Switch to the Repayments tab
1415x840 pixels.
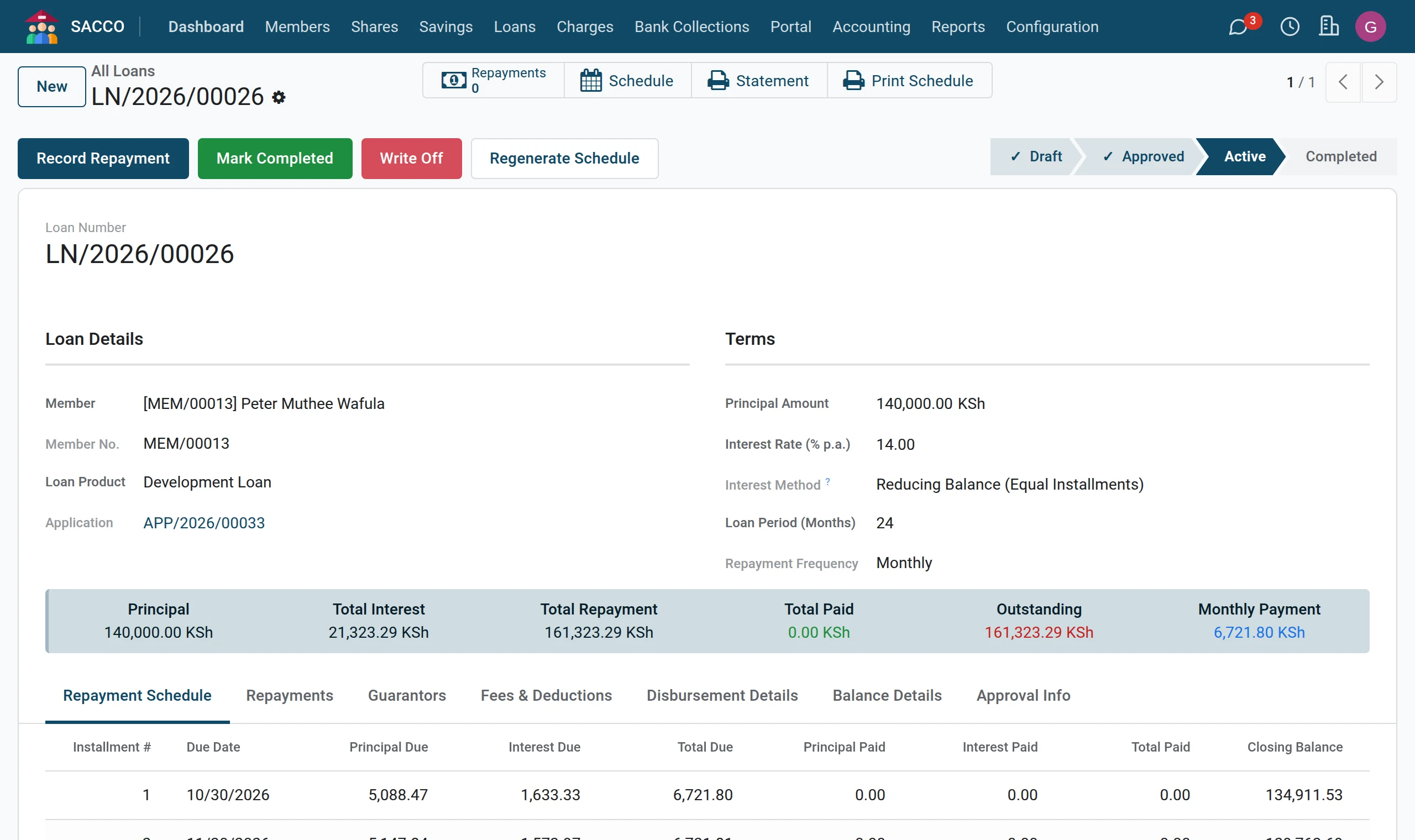[x=289, y=695]
